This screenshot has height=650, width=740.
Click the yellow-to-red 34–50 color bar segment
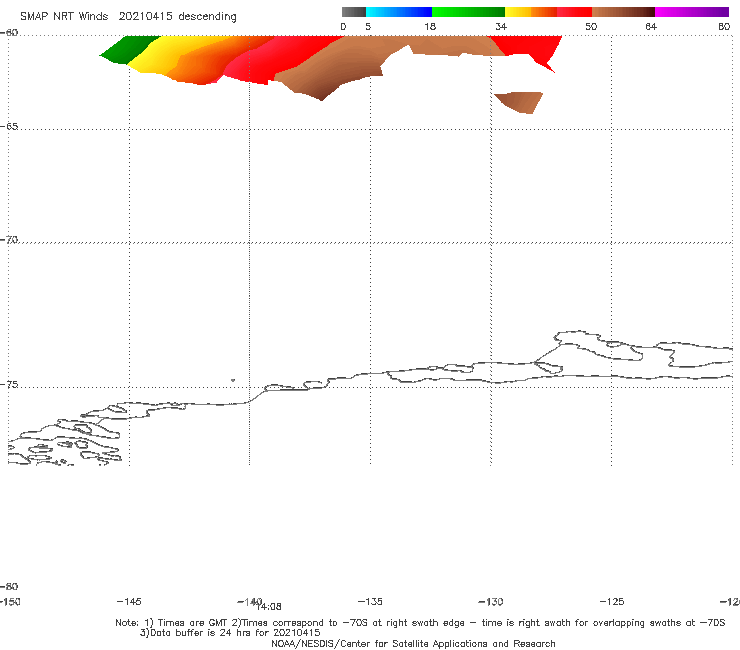[548, 12]
